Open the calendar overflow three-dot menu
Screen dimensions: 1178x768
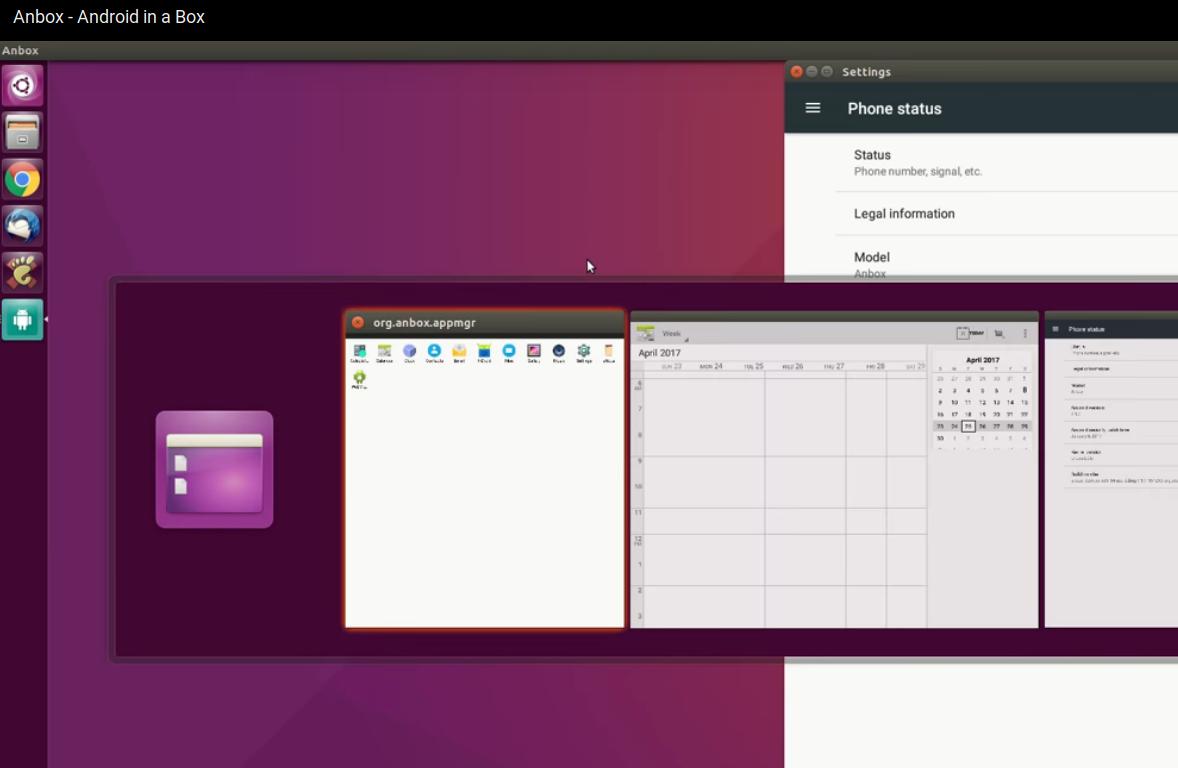[1025, 333]
